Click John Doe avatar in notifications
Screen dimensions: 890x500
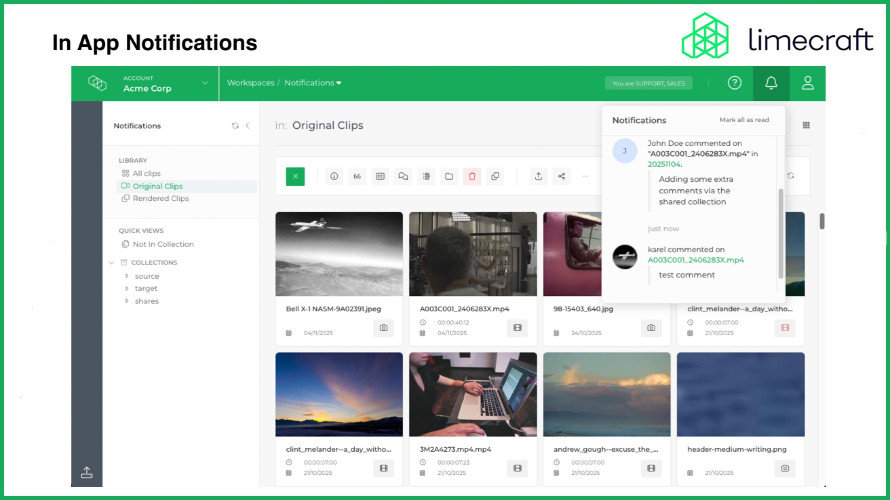click(x=624, y=151)
